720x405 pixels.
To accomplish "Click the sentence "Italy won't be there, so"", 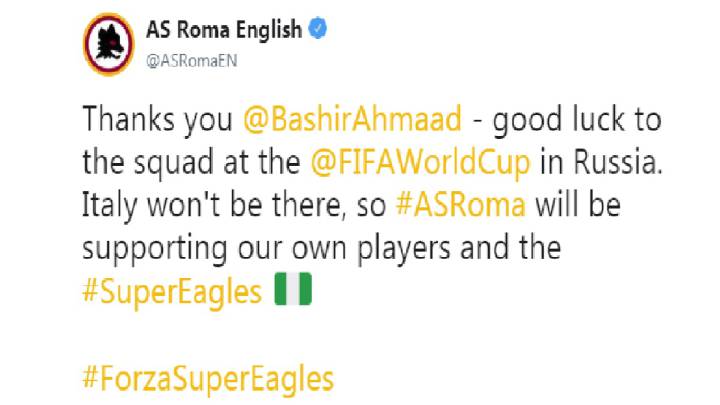I will (x=234, y=205).
